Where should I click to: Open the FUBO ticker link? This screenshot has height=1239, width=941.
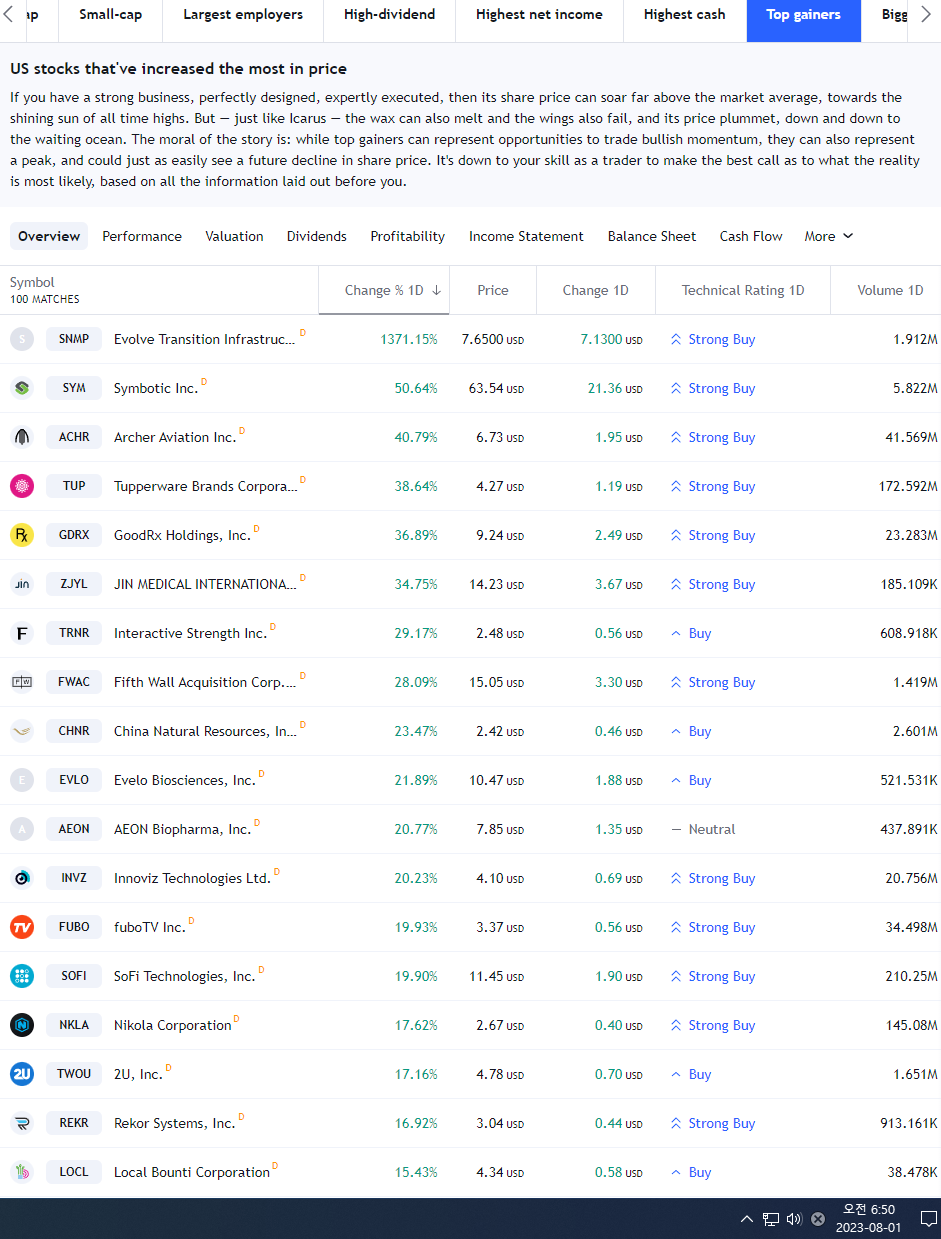tap(74, 927)
